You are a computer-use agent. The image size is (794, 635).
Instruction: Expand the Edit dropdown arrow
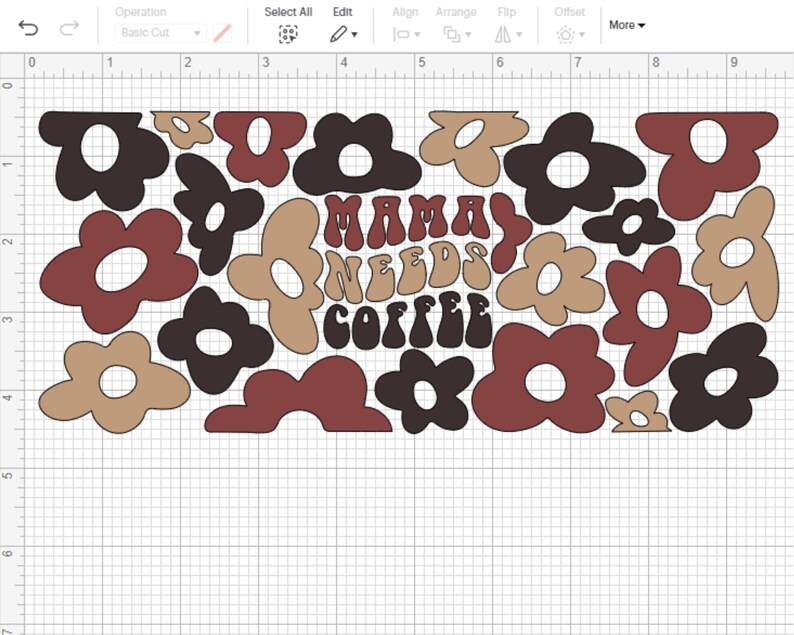coord(354,34)
